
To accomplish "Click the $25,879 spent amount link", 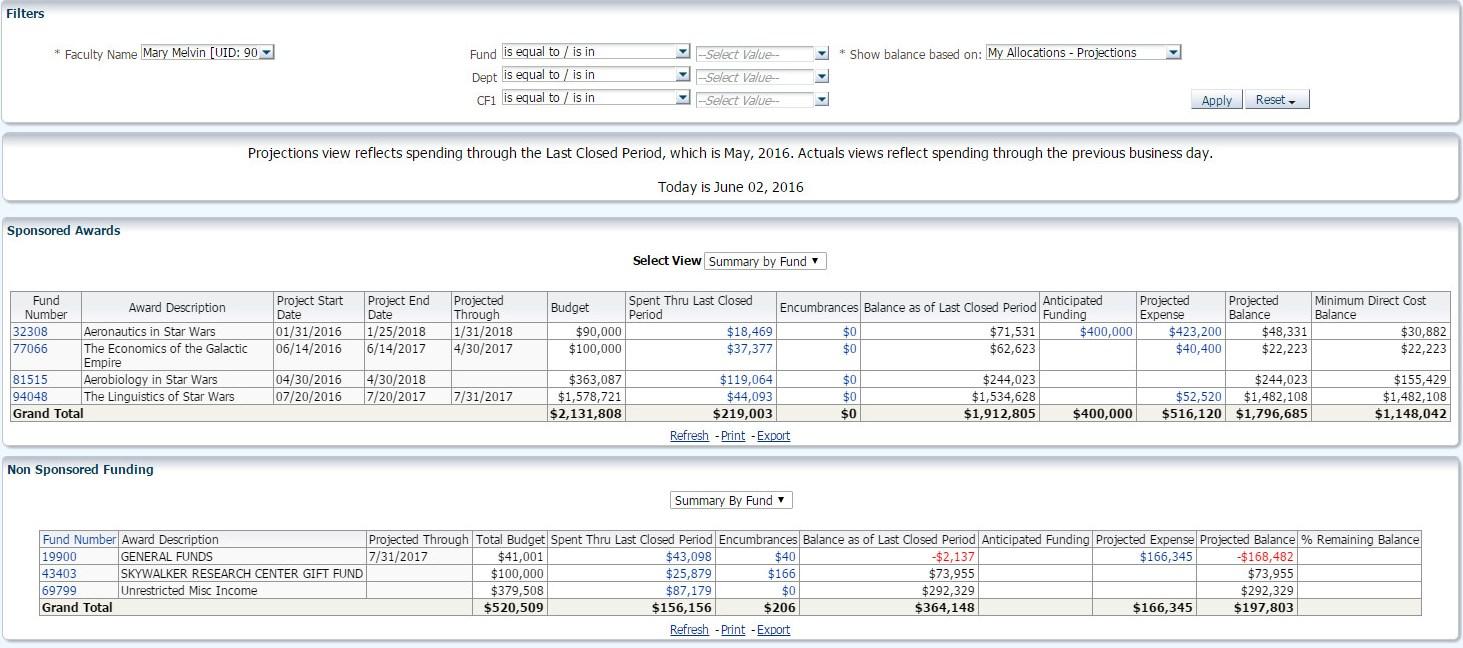I will tap(689, 574).
